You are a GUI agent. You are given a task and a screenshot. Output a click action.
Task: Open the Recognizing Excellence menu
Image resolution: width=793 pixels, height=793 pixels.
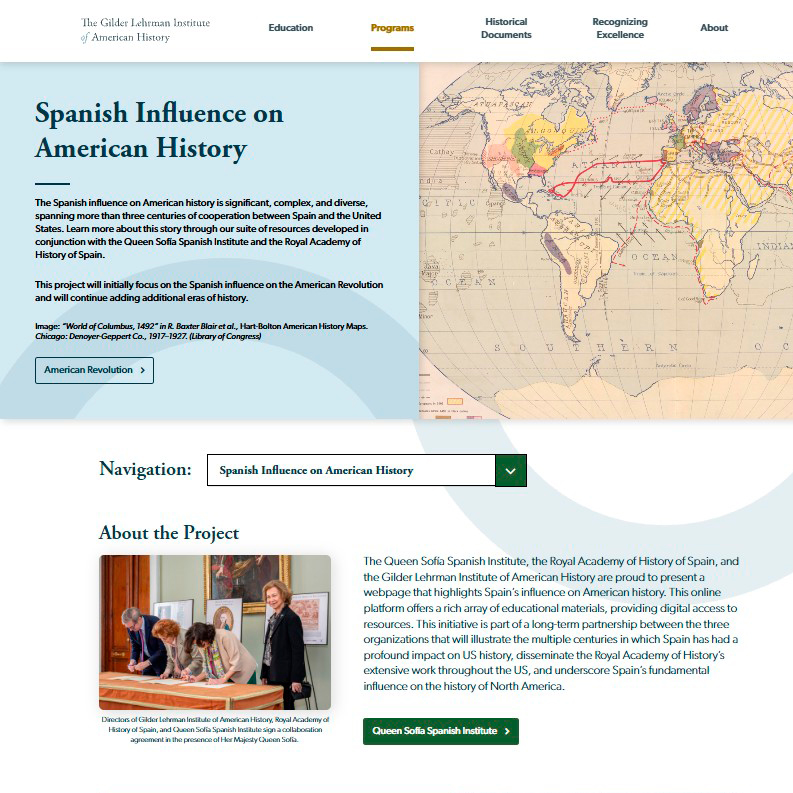click(x=620, y=28)
